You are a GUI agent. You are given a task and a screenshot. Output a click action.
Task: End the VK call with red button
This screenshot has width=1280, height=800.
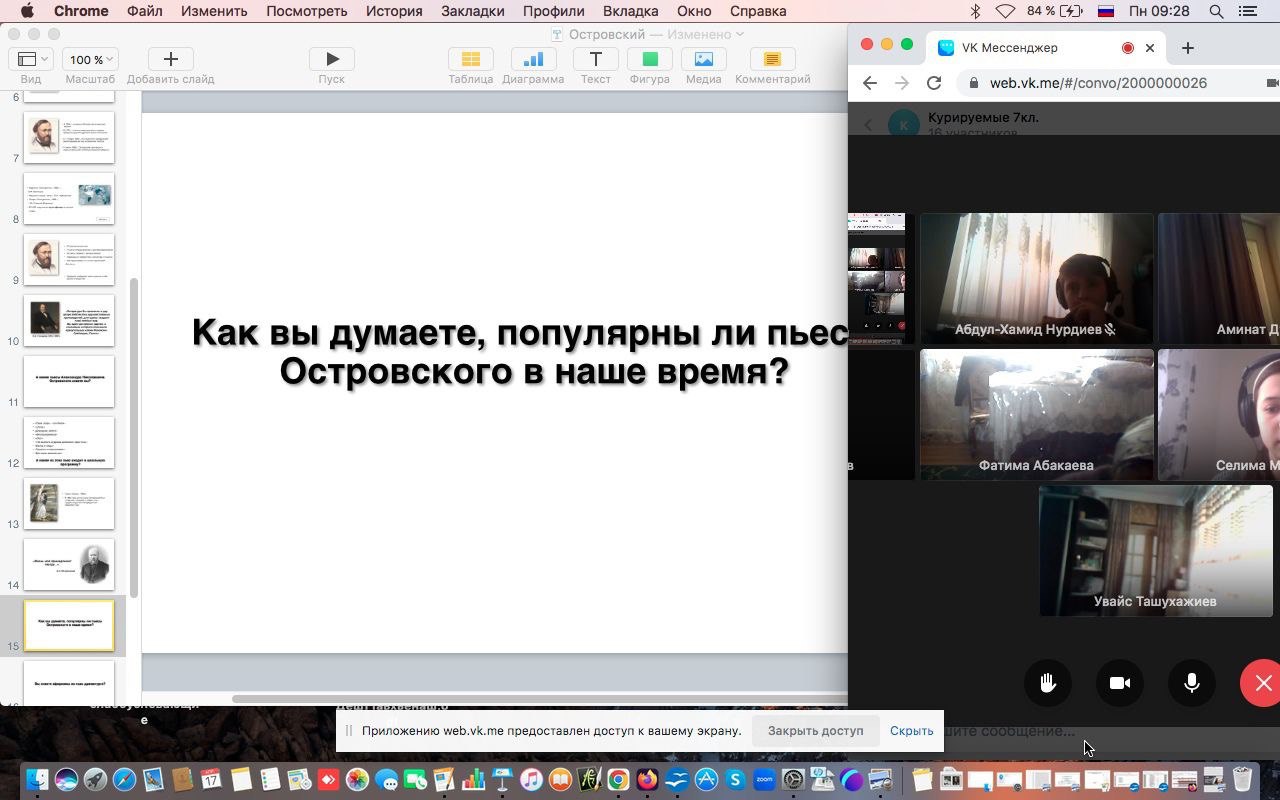point(1262,683)
